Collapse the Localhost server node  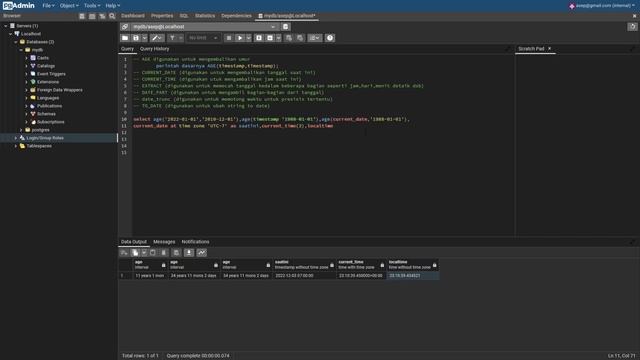[x=11, y=34]
